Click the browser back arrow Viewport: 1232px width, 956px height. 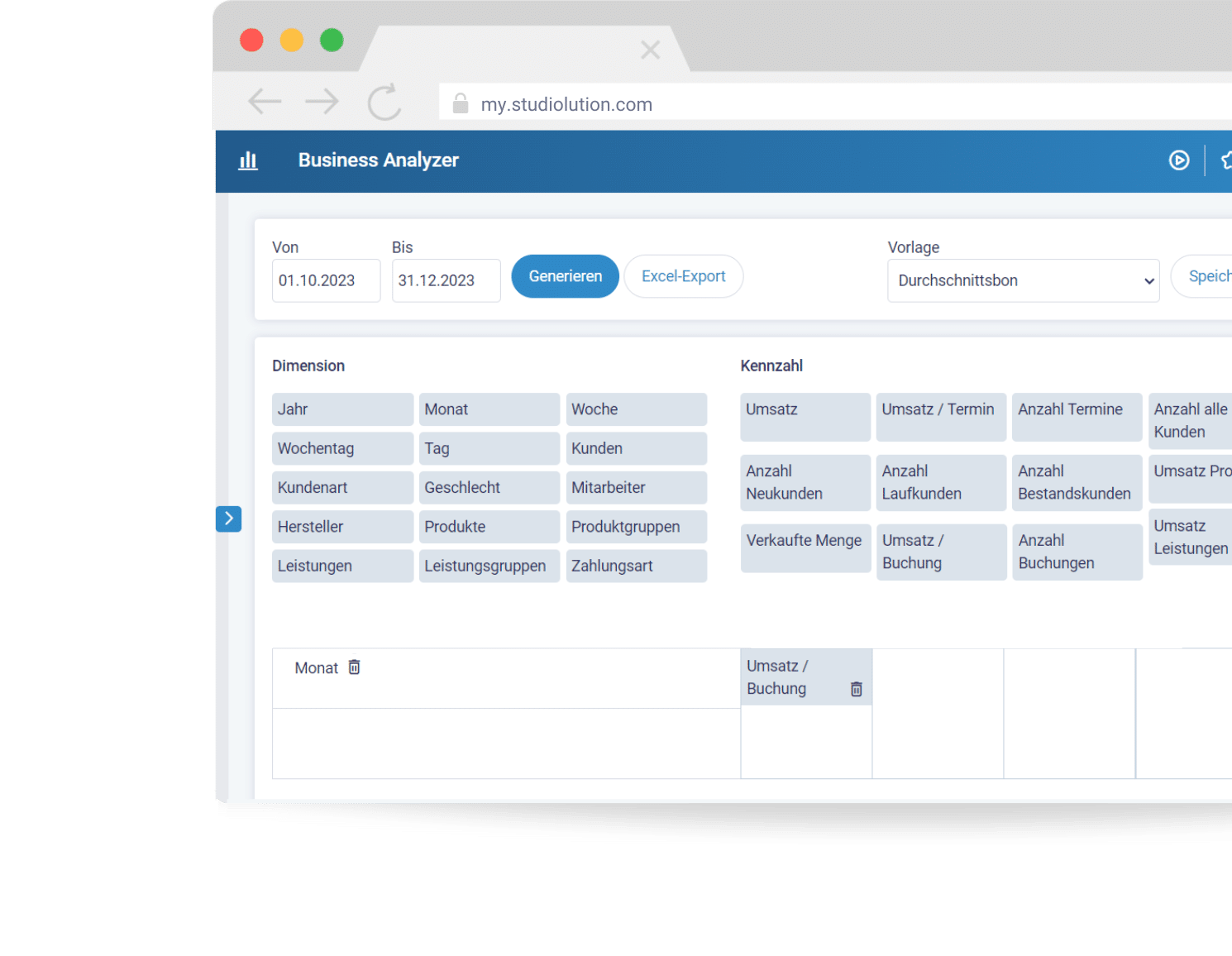pos(265,102)
